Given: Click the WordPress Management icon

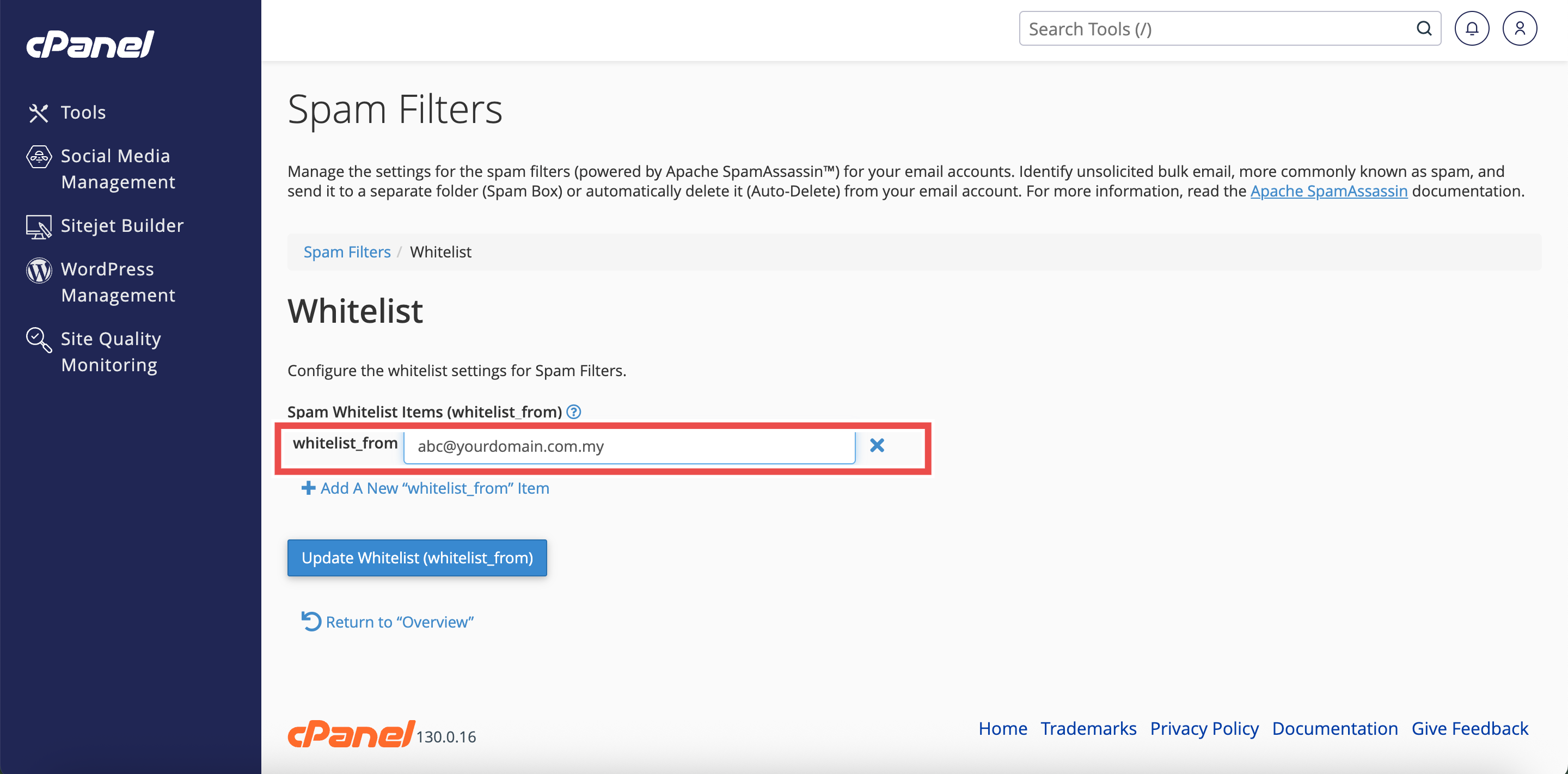Looking at the screenshot, I should pos(39,270).
